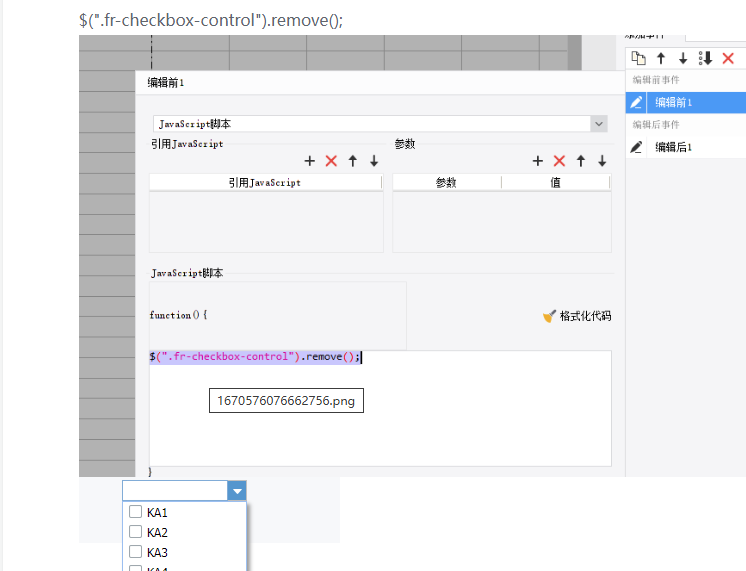The image size is (746, 571).
Task: Click the 值 column header
Action: coord(555,182)
